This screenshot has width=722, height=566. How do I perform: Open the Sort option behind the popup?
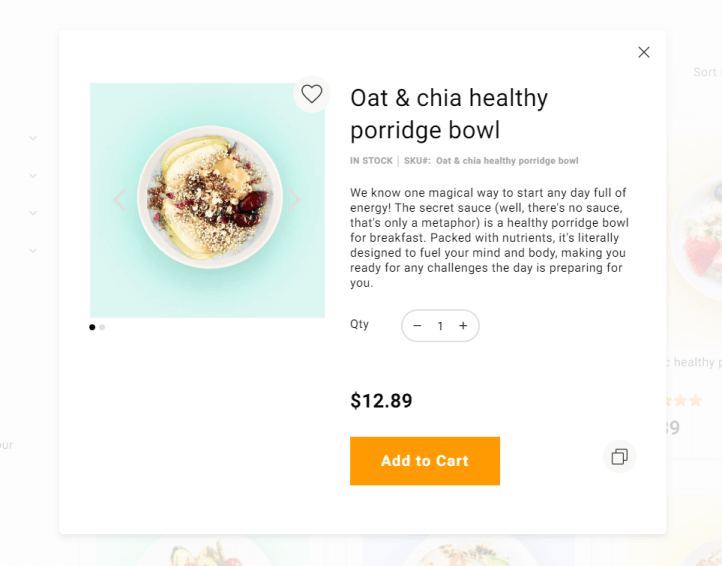click(705, 72)
